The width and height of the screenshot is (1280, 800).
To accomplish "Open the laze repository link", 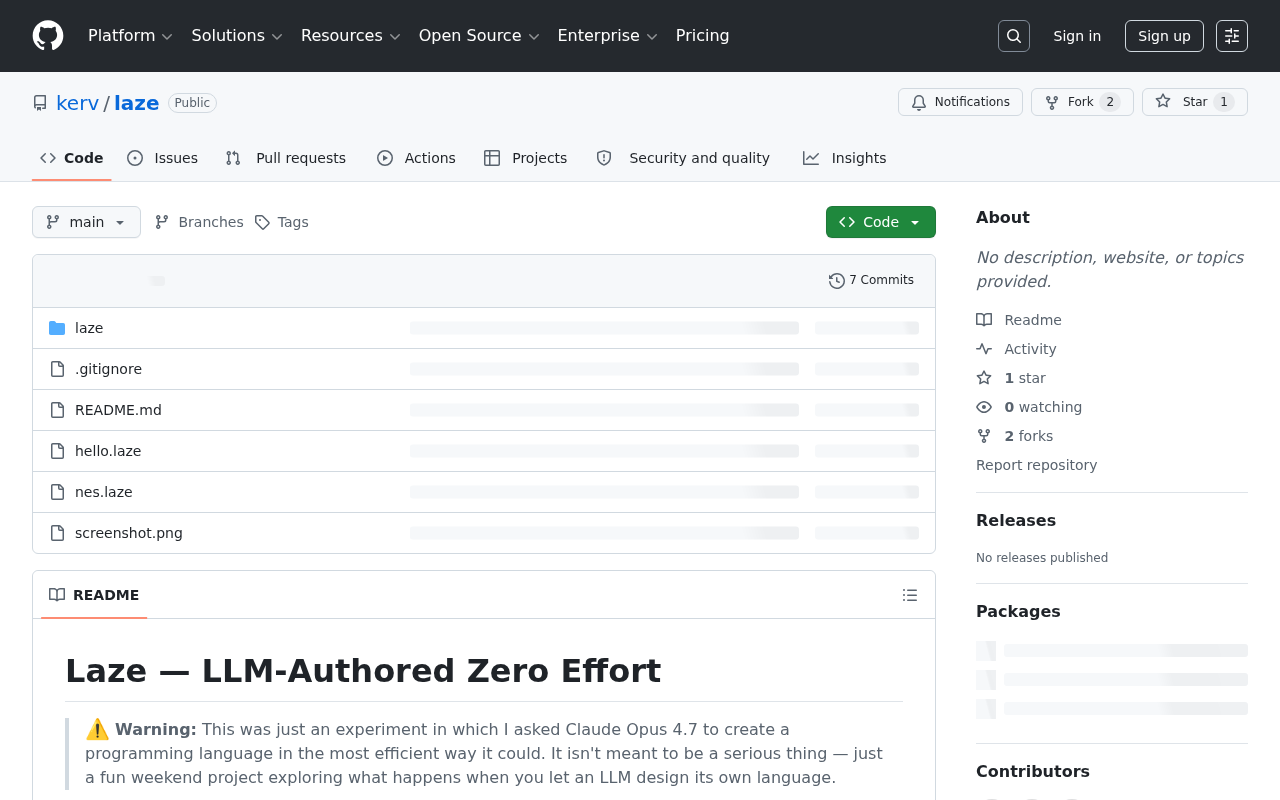I will click(x=137, y=103).
